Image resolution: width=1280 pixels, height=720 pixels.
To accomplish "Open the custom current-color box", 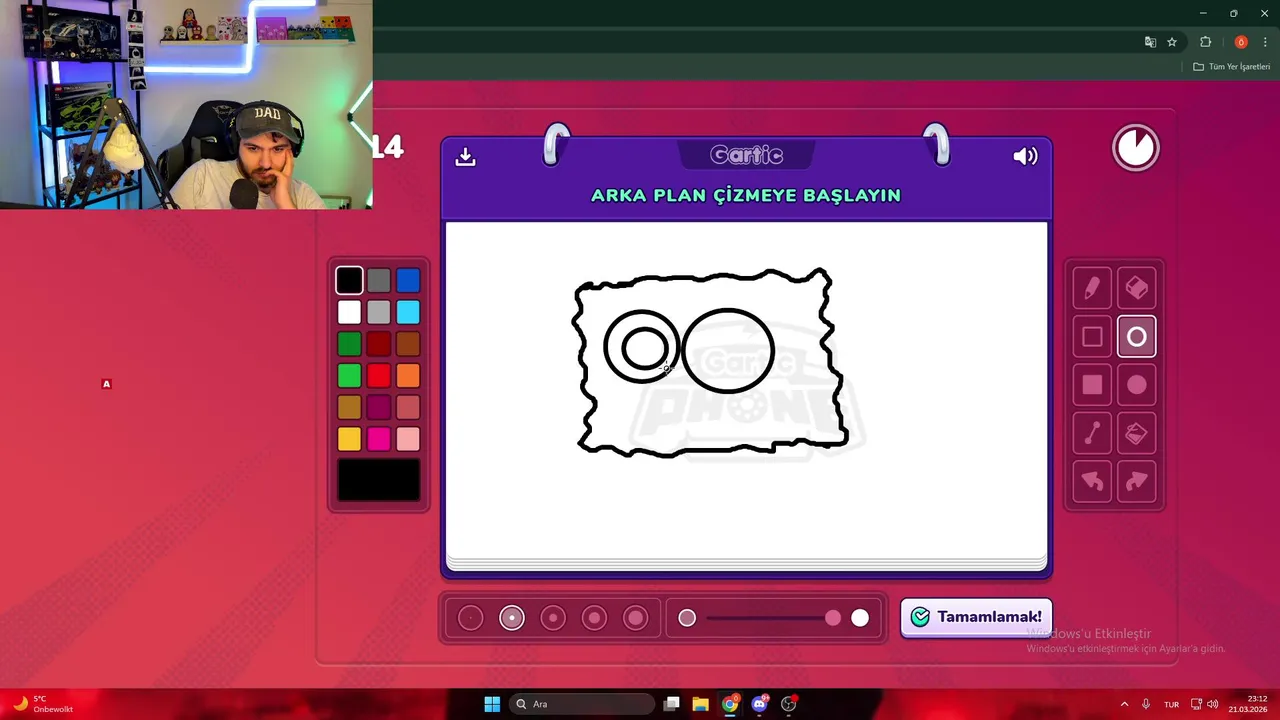I will click(378, 480).
